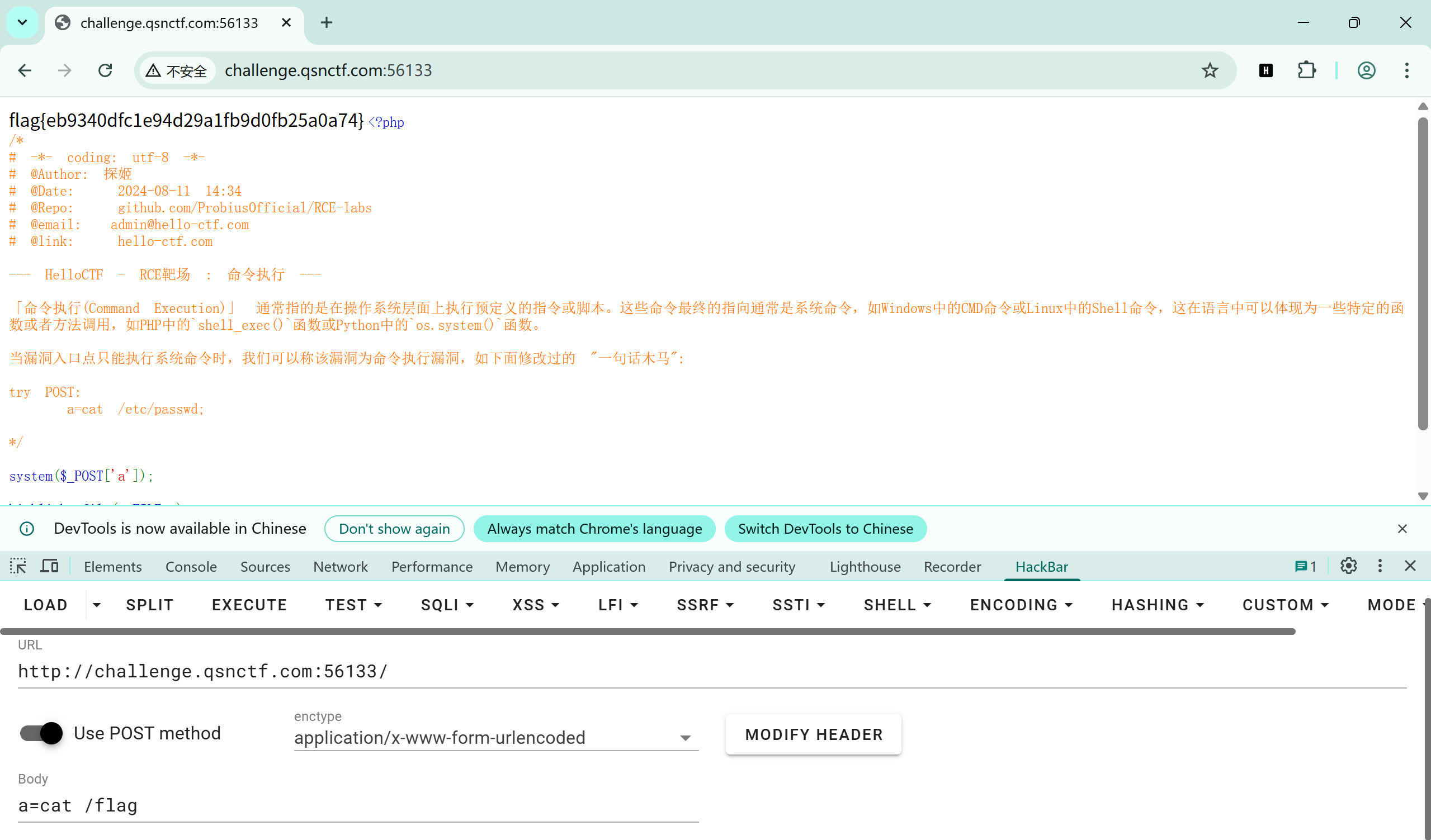Click the DevTools inspect element icon
1431x840 pixels.
tap(18, 566)
